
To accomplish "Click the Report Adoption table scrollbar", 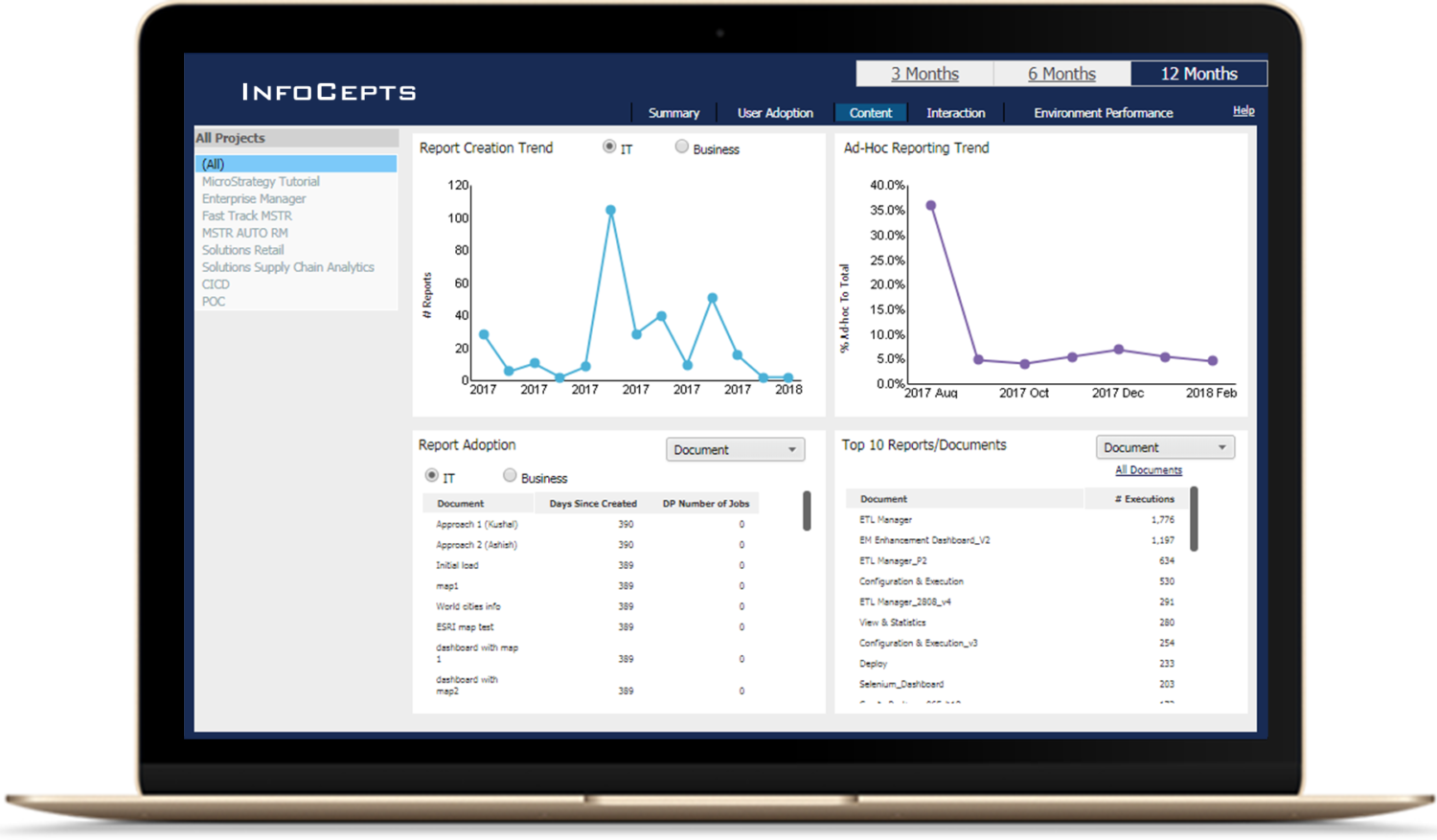I will [807, 511].
